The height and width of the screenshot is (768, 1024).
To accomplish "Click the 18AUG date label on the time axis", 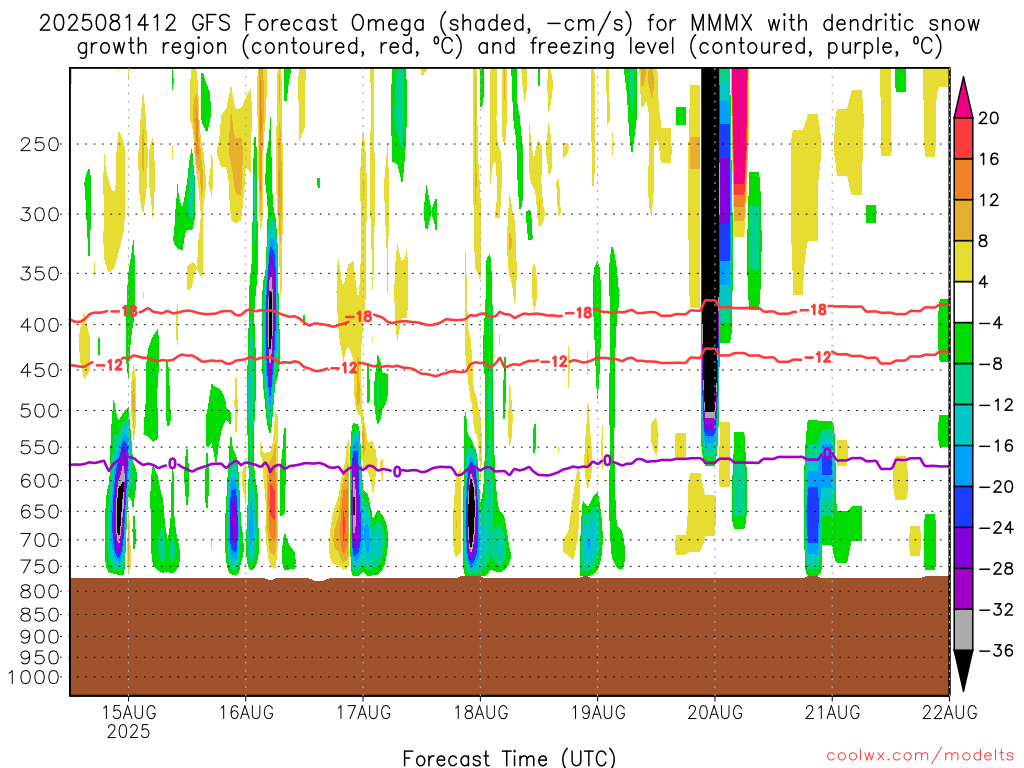I will (481, 712).
